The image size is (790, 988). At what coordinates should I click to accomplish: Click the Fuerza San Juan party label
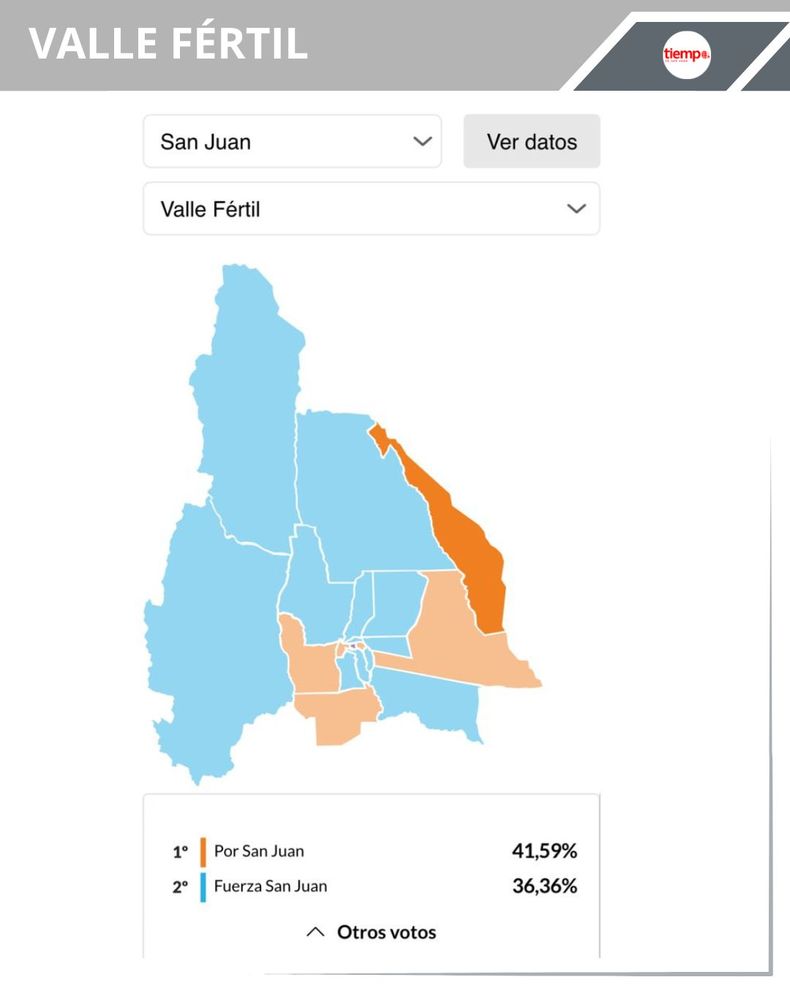[x=270, y=886]
